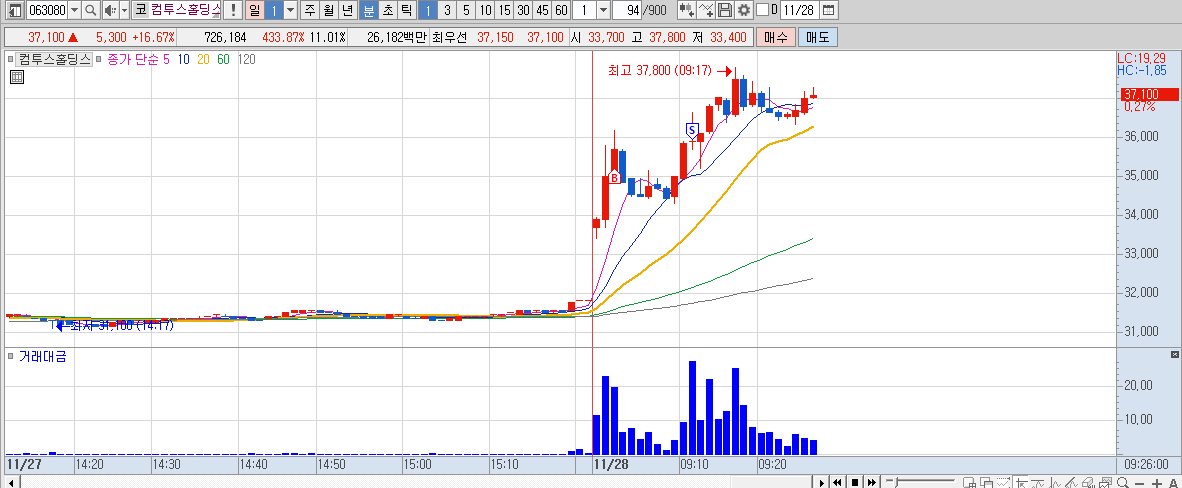The height and width of the screenshot is (488, 1182).
Task: Click the data table grid icon
Action: click(17, 76)
